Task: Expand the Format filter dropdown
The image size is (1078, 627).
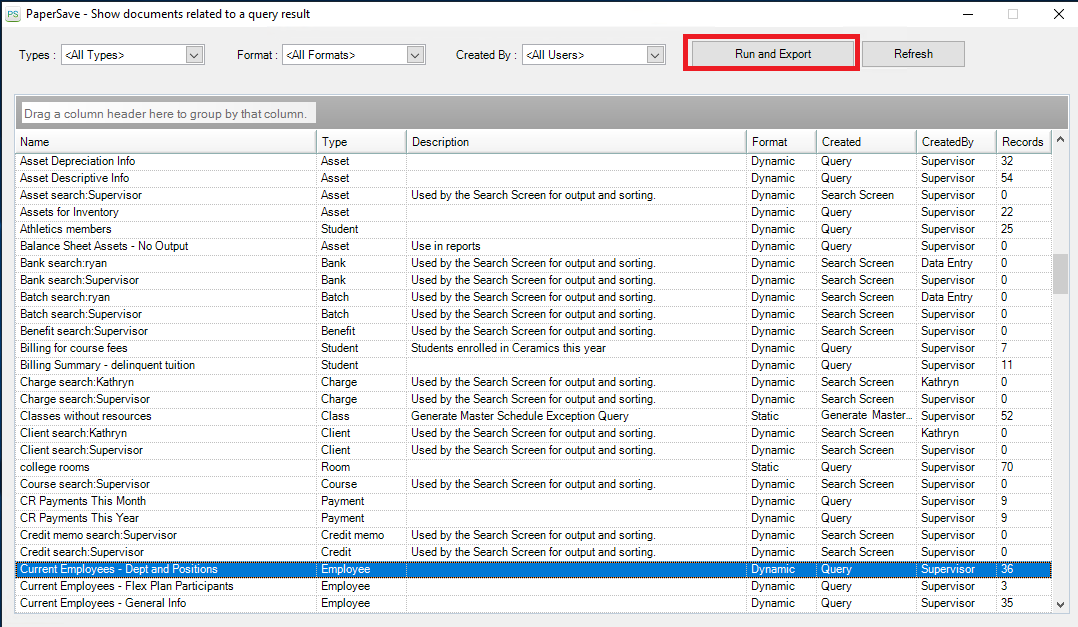Action: [x=416, y=55]
